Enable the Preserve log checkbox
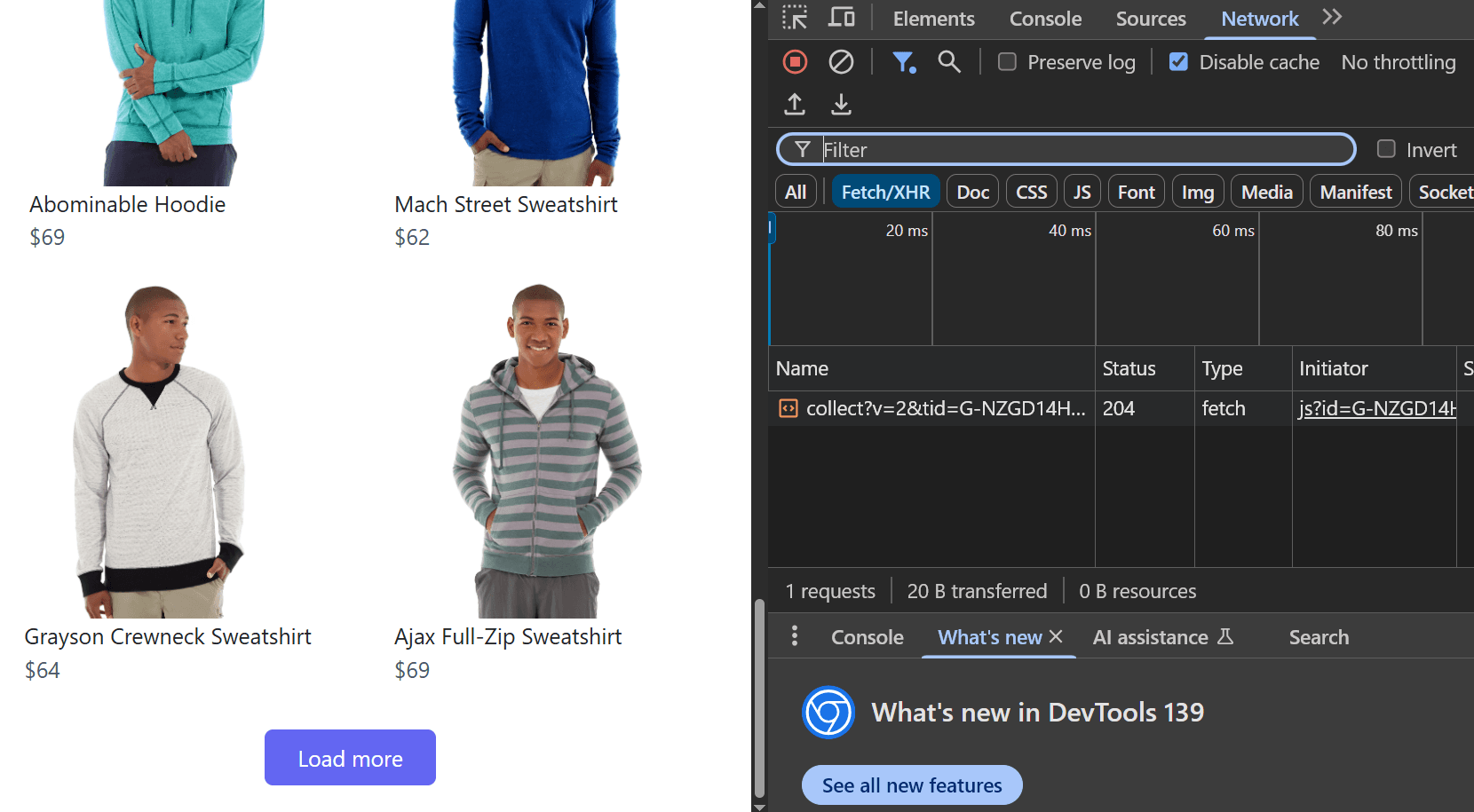Viewport: 1474px width, 812px height. click(1007, 62)
